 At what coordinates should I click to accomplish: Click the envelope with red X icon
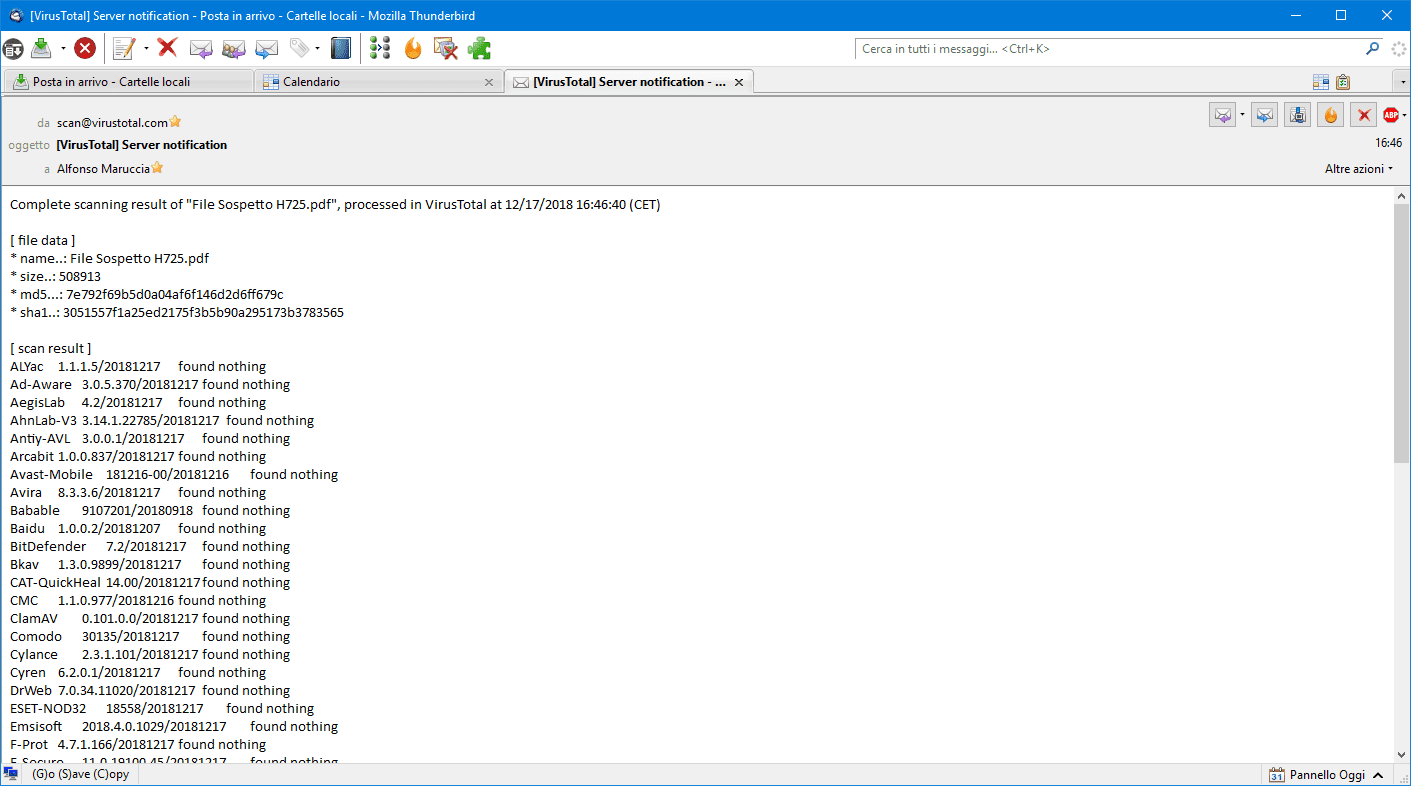coord(446,48)
